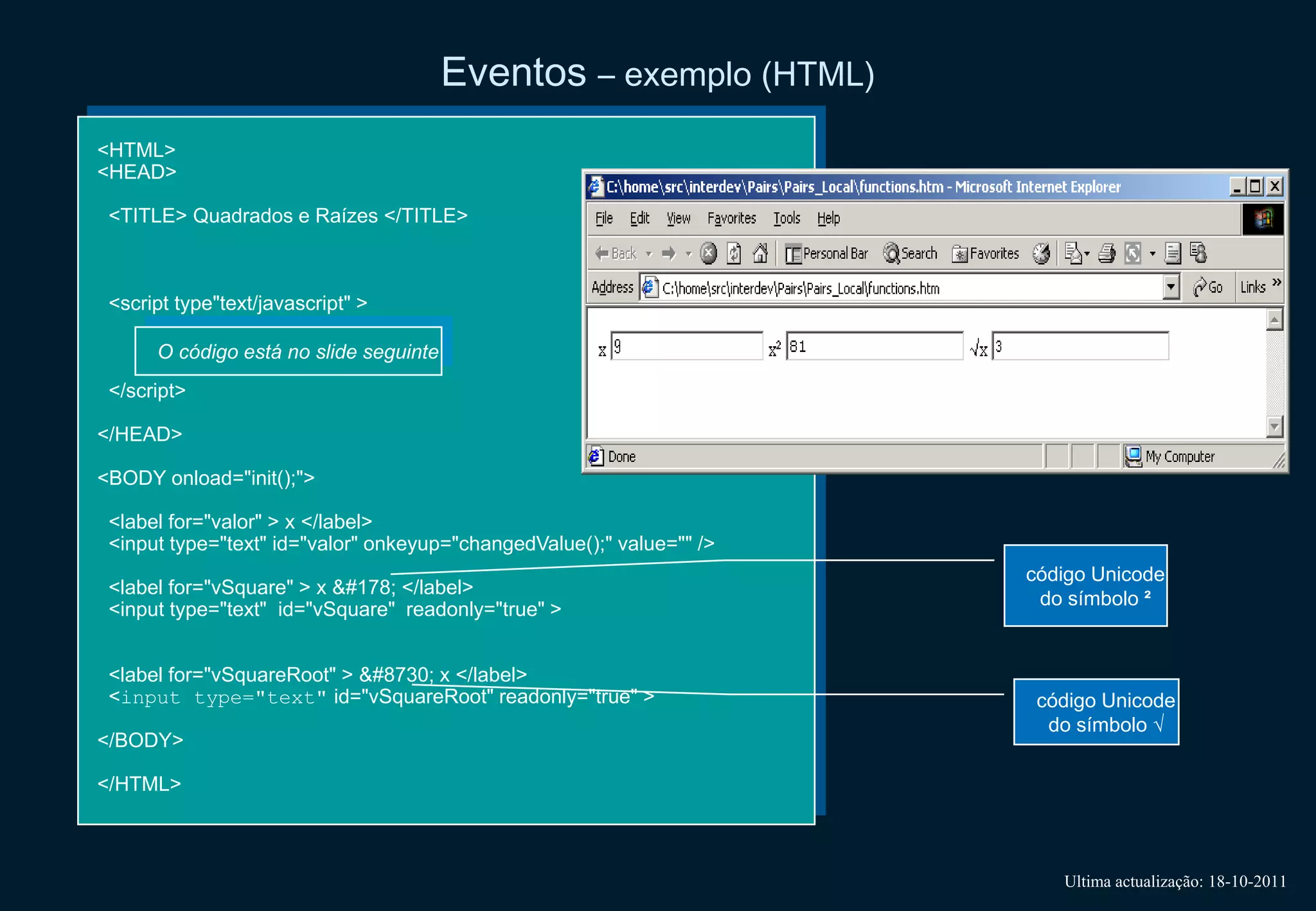This screenshot has height=911, width=1316.
Task: Click the Stop loading icon
Action: (x=708, y=253)
